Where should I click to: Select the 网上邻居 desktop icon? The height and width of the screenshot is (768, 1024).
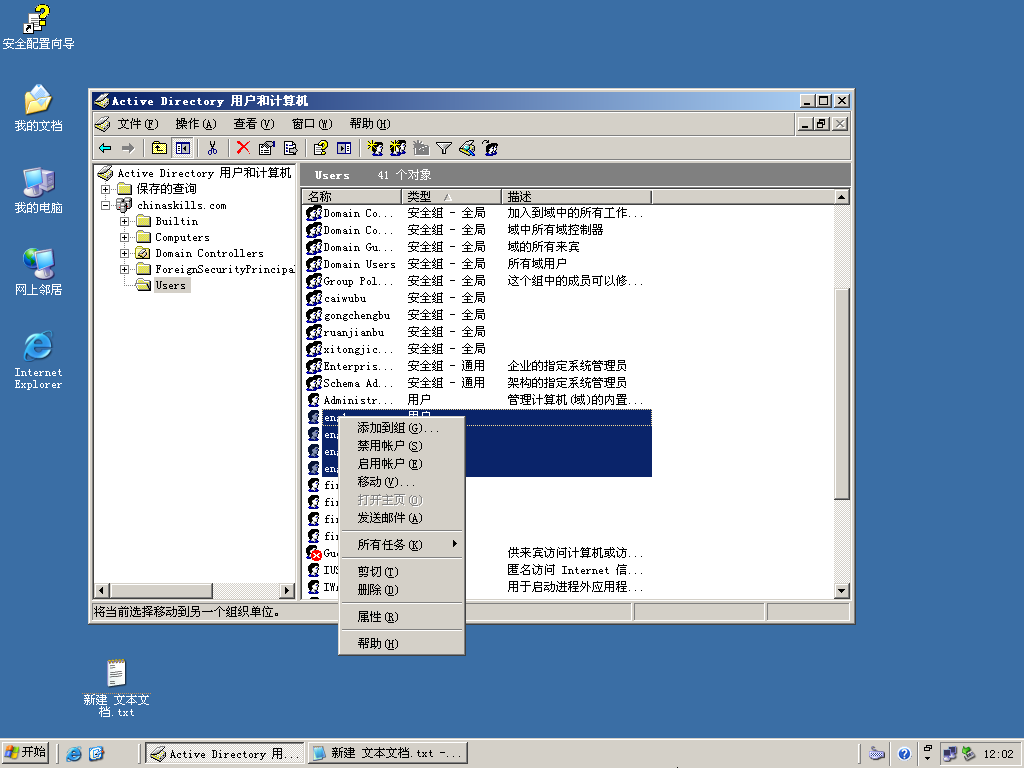point(39,272)
